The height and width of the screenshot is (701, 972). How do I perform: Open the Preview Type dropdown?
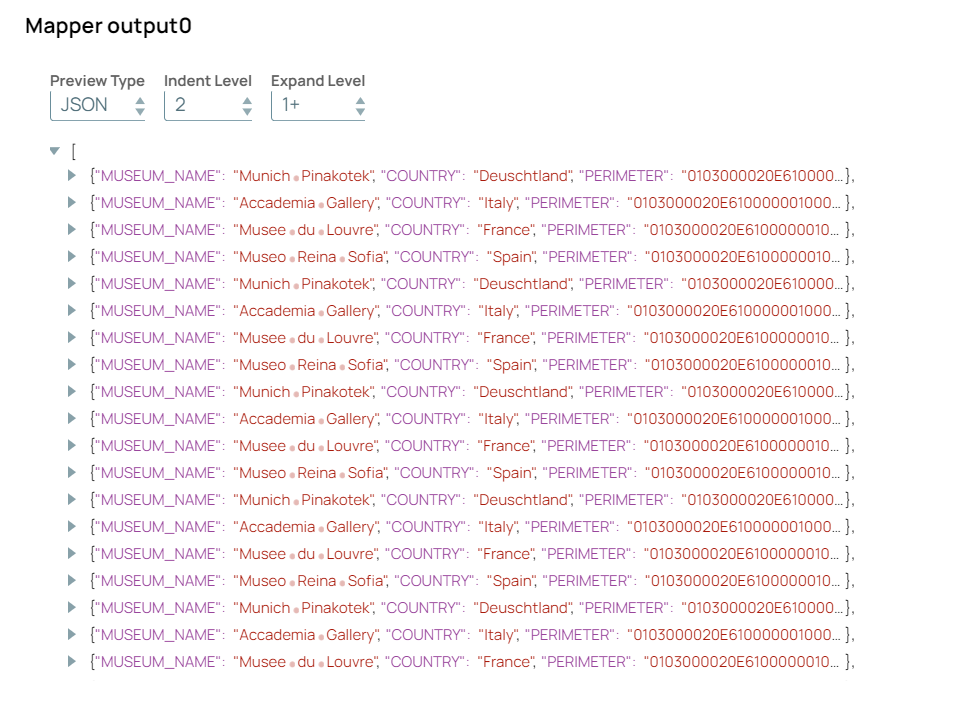coord(97,104)
